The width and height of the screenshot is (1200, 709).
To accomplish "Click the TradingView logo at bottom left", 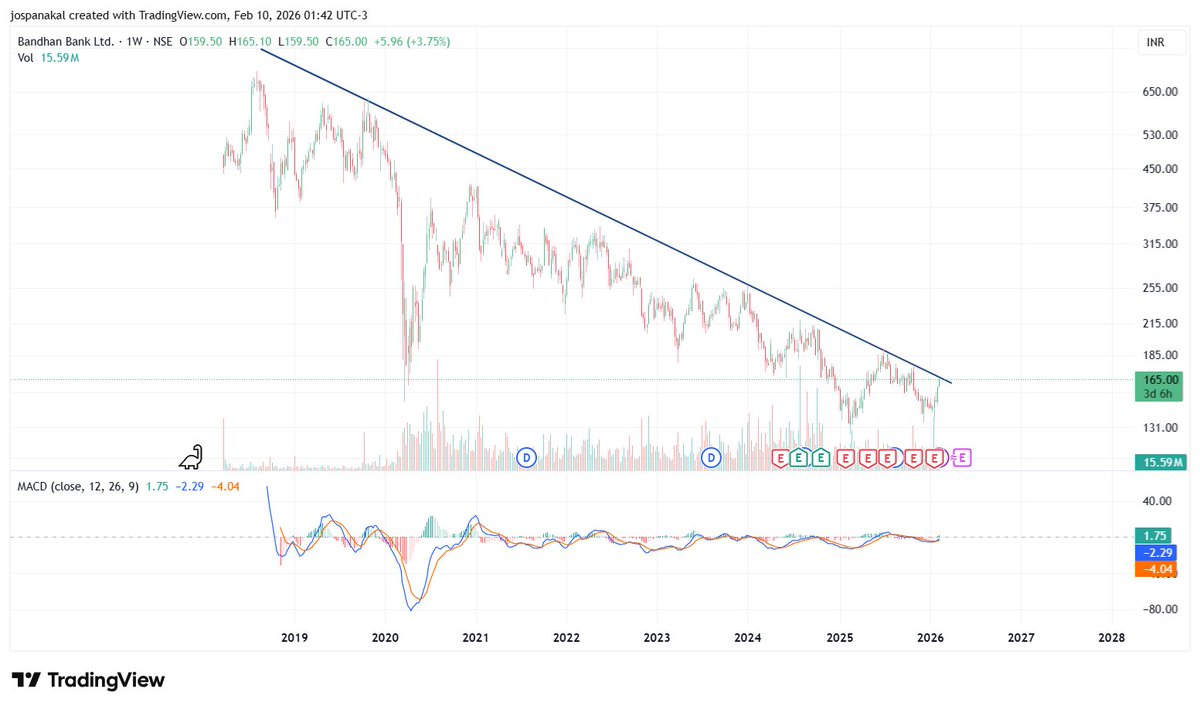I will (x=88, y=680).
